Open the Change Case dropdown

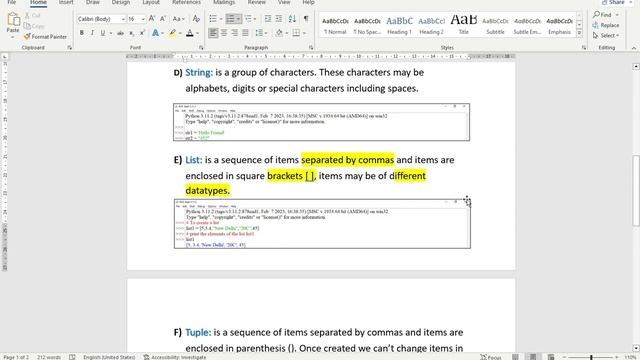pyautogui.click(x=178, y=19)
